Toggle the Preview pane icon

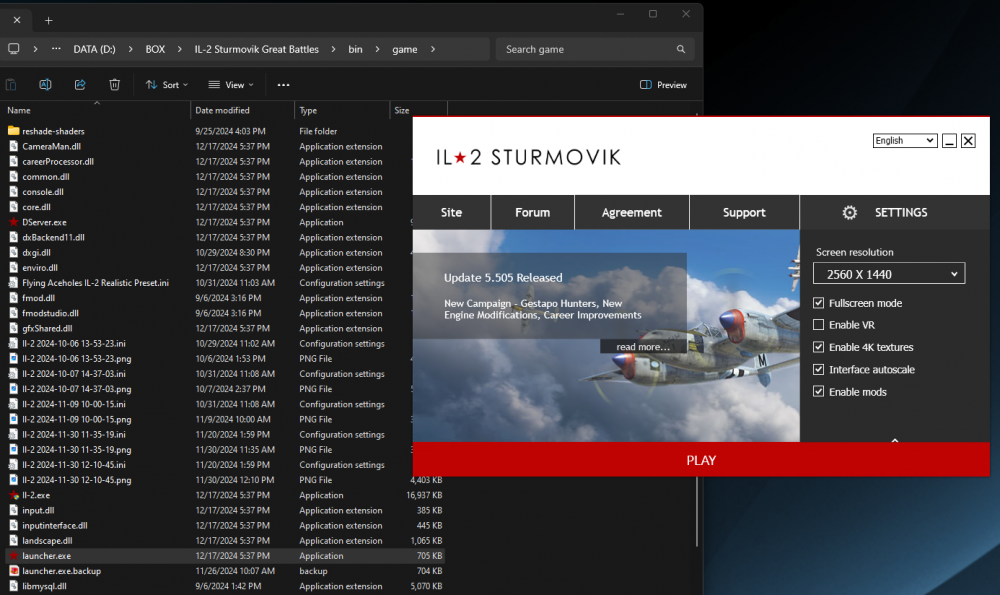645,84
